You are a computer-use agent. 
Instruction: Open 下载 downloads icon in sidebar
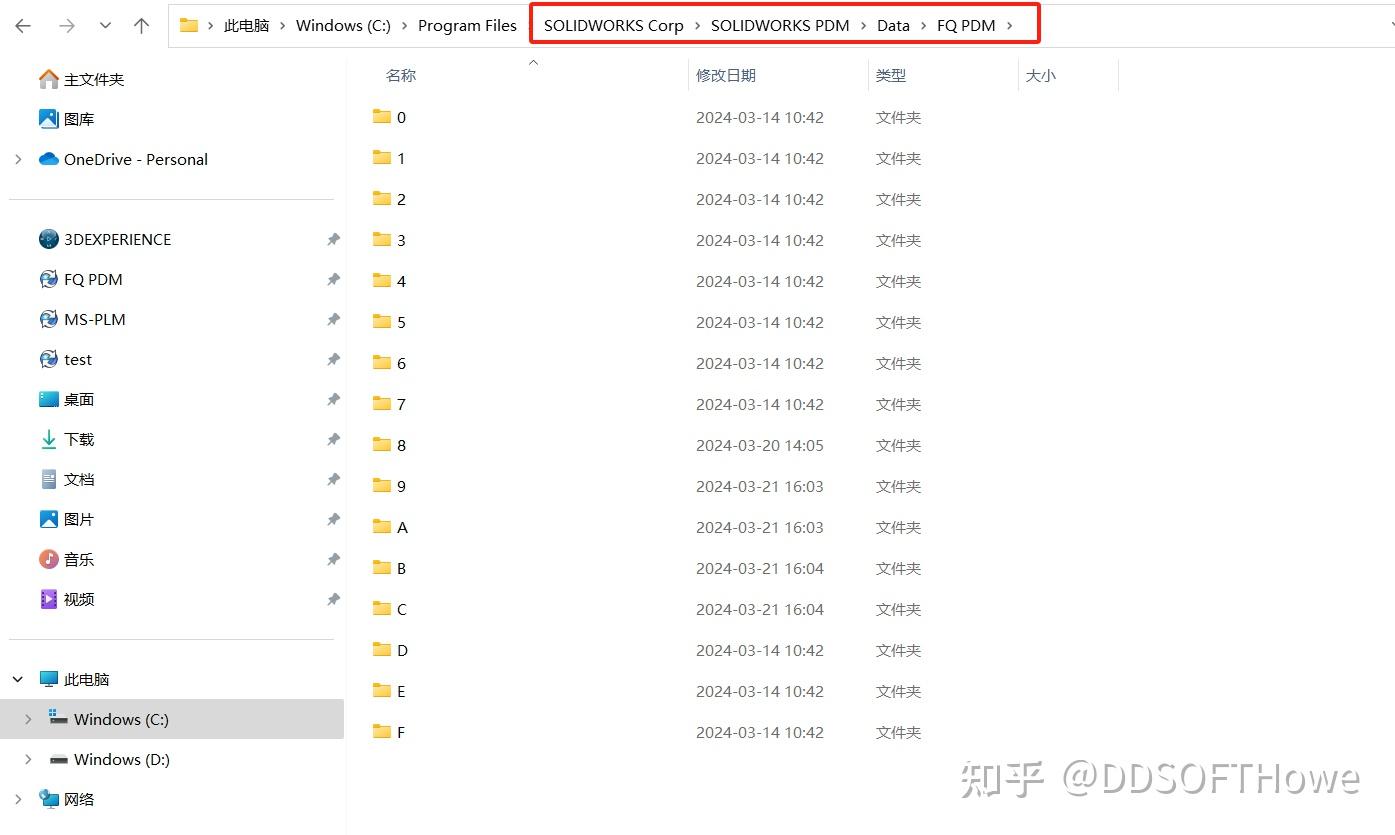(x=48, y=439)
